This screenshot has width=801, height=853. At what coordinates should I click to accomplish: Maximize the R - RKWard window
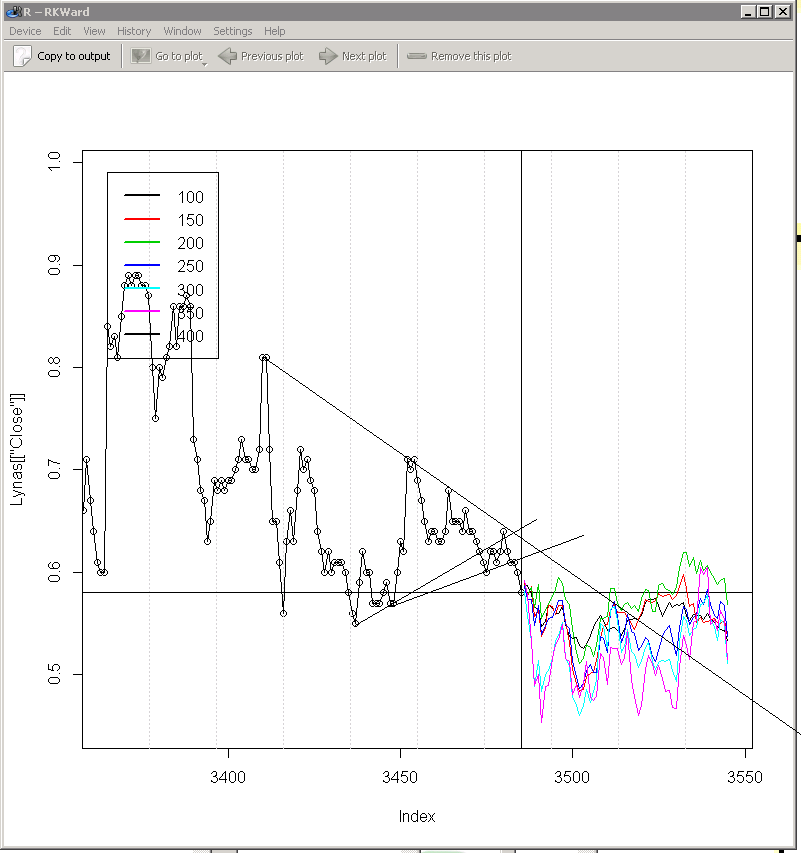pyautogui.click(x=765, y=11)
